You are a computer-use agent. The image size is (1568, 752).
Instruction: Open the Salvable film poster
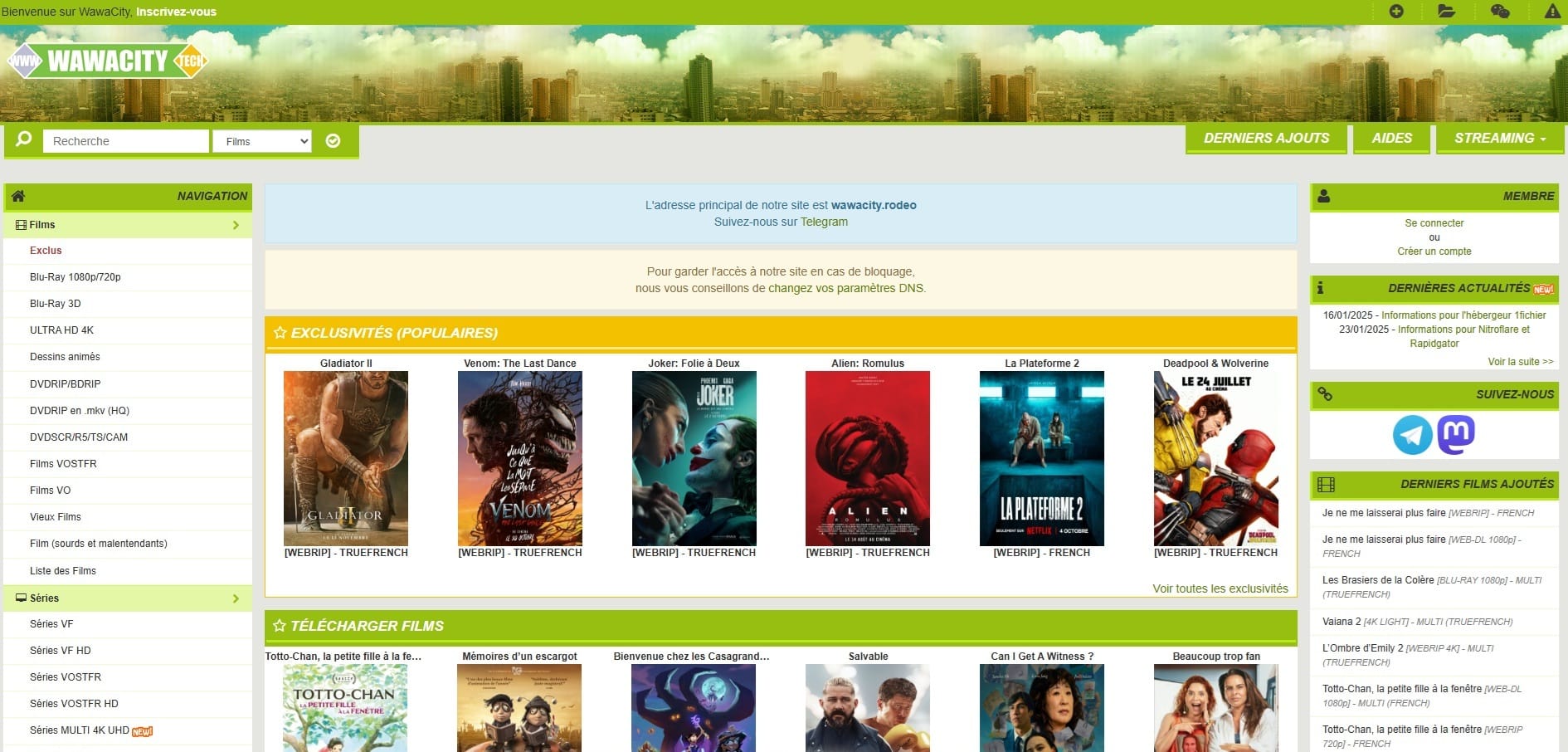(868, 708)
